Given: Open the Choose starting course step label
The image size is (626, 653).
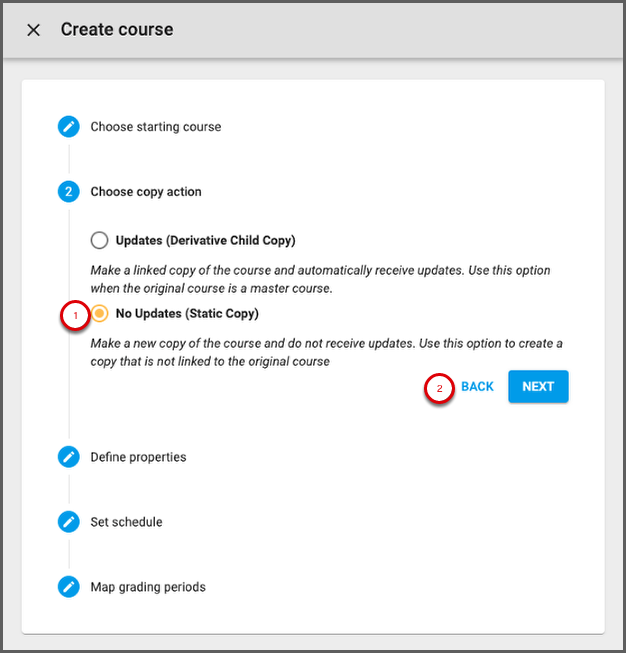Looking at the screenshot, I should [156, 127].
